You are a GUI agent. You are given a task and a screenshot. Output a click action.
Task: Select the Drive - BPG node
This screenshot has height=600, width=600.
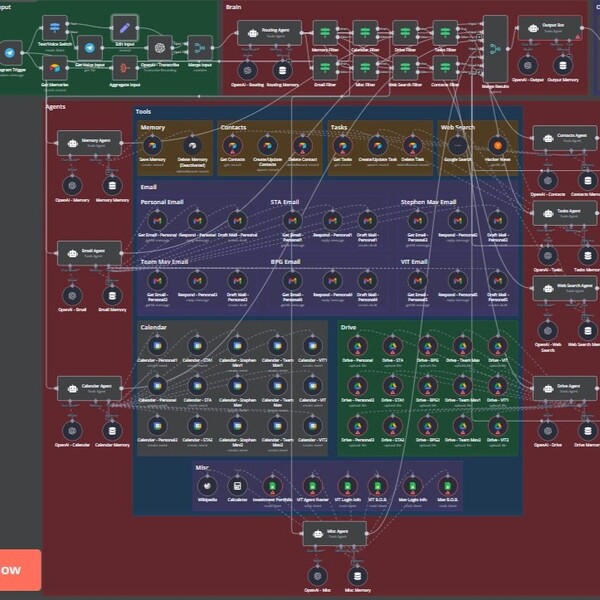[x=427, y=346]
